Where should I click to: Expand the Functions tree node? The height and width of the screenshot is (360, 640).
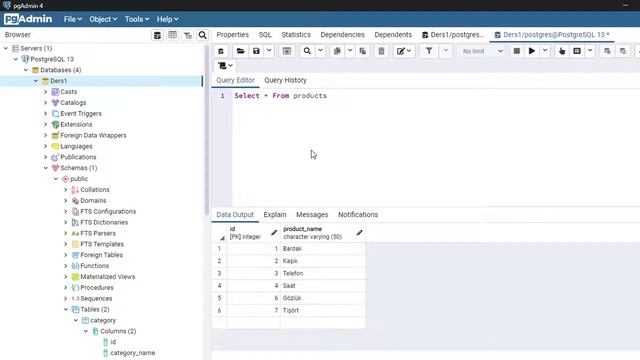pyautogui.click(x=66, y=266)
